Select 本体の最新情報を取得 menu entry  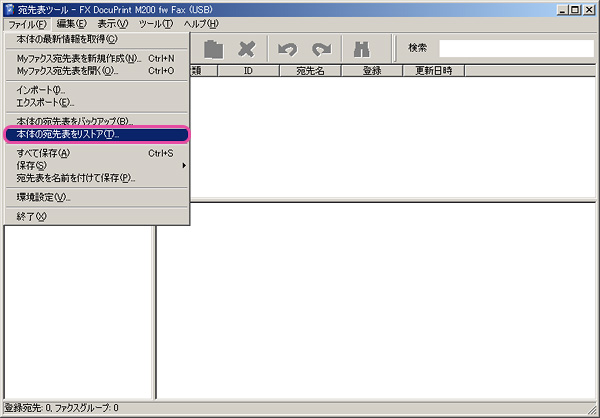click(x=67, y=39)
